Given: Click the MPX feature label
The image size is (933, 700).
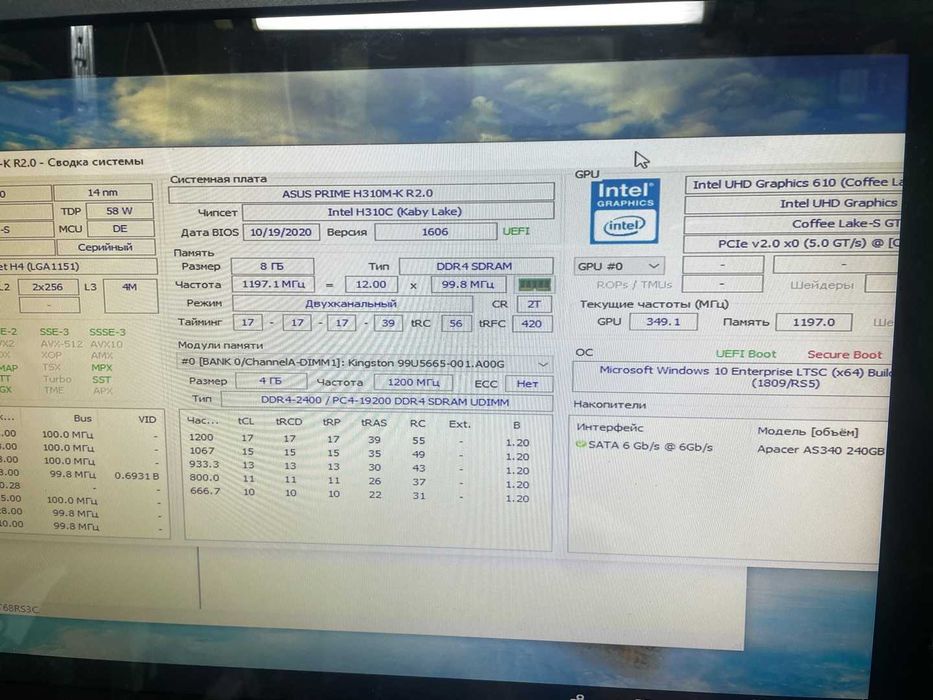Looking at the screenshot, I should pyautogui.click(x=102, y=367).
